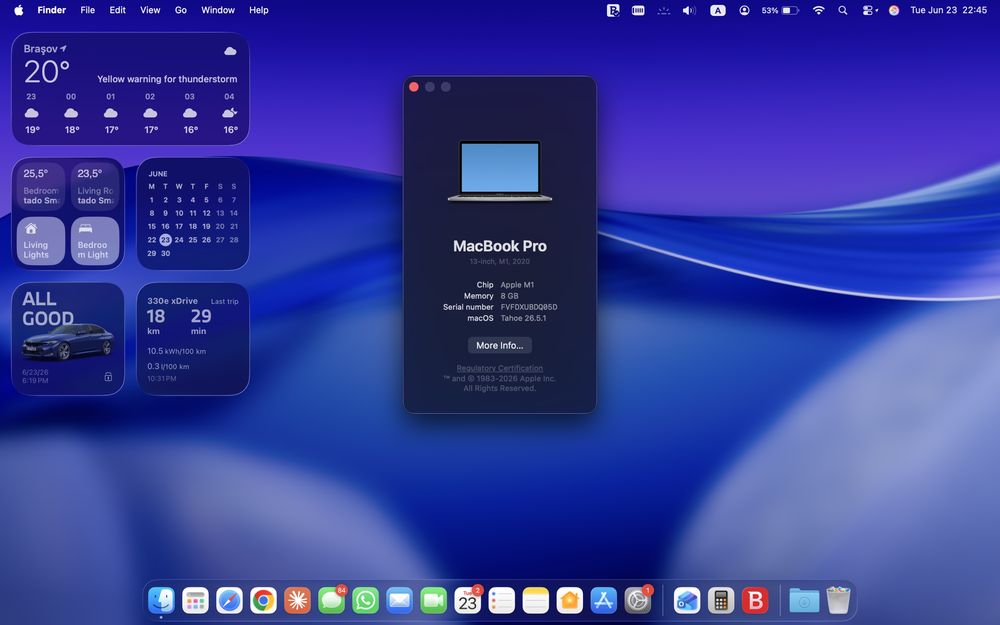
Task: Open the Edit menu
Action: tap(117, 10)
